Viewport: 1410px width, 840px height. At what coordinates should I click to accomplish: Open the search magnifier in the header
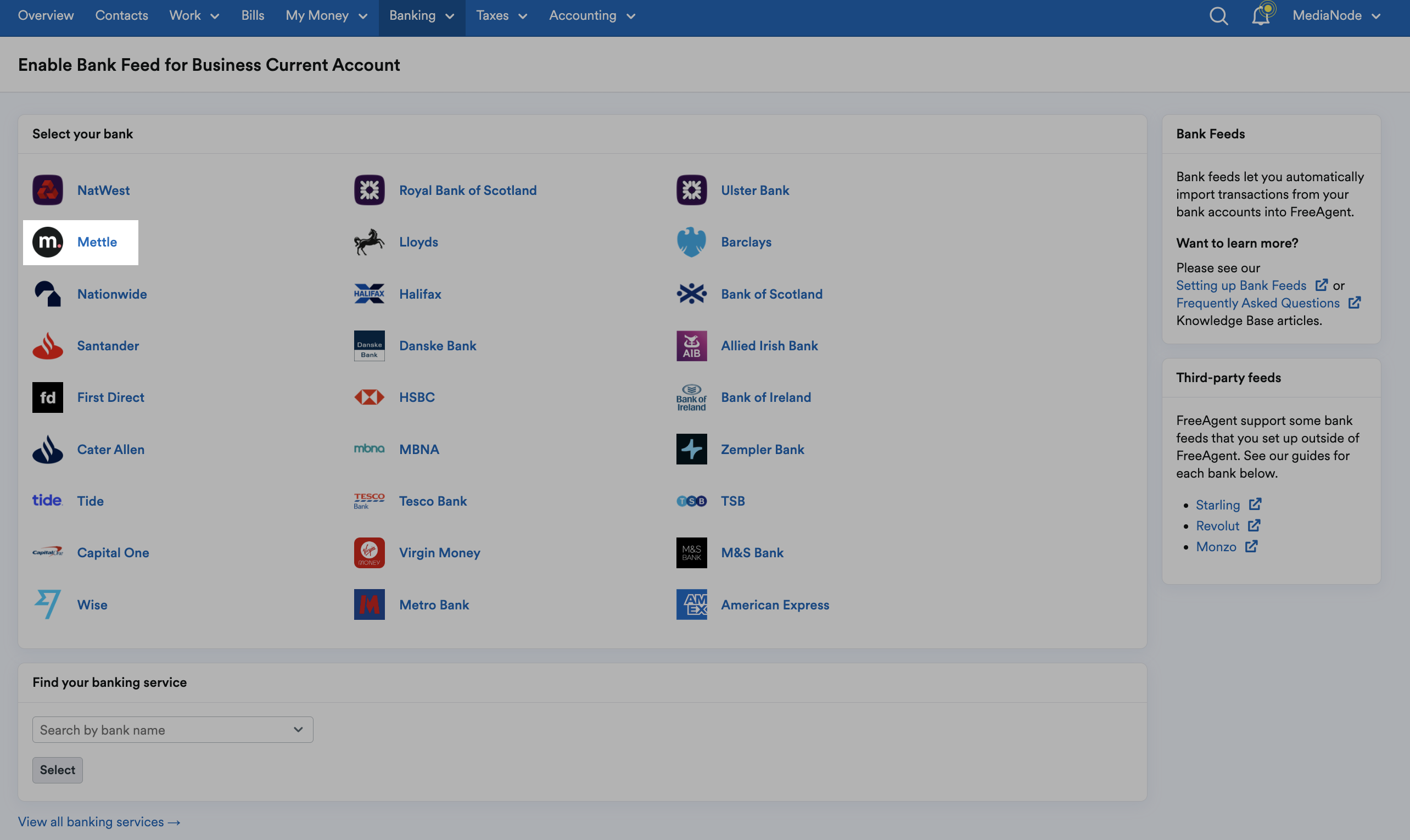click(x=1218, y=16)
